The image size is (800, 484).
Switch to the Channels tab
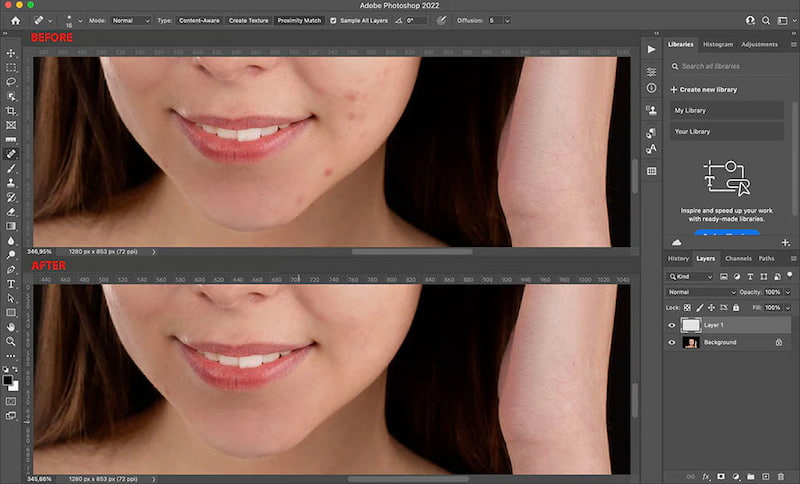pyautogui.click(x=738, y=259)
